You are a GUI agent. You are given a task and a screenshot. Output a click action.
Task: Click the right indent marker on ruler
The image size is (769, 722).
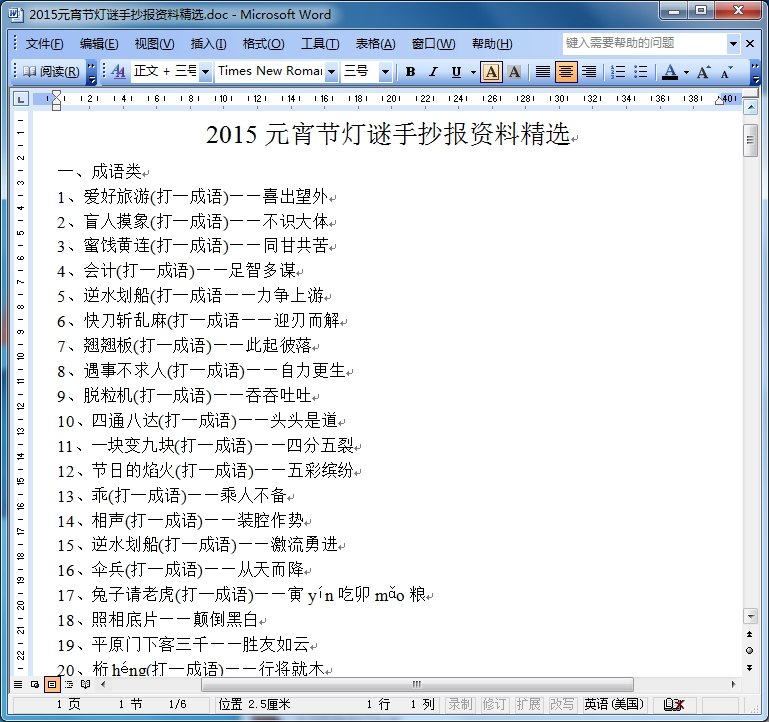[719, 101]
